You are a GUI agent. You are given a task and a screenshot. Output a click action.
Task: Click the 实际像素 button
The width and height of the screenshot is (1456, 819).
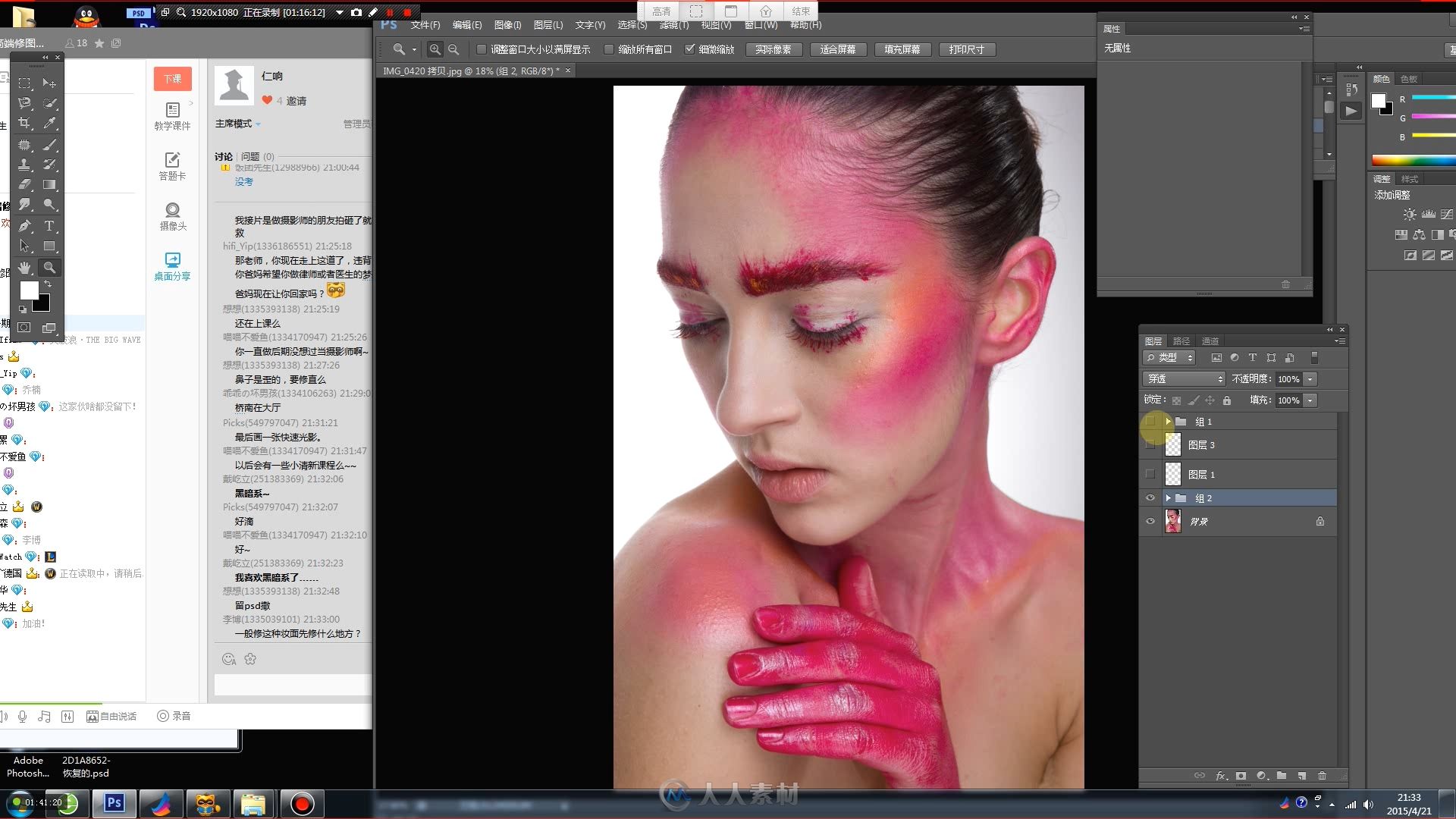pyautogui.click(x=773, y=49)
